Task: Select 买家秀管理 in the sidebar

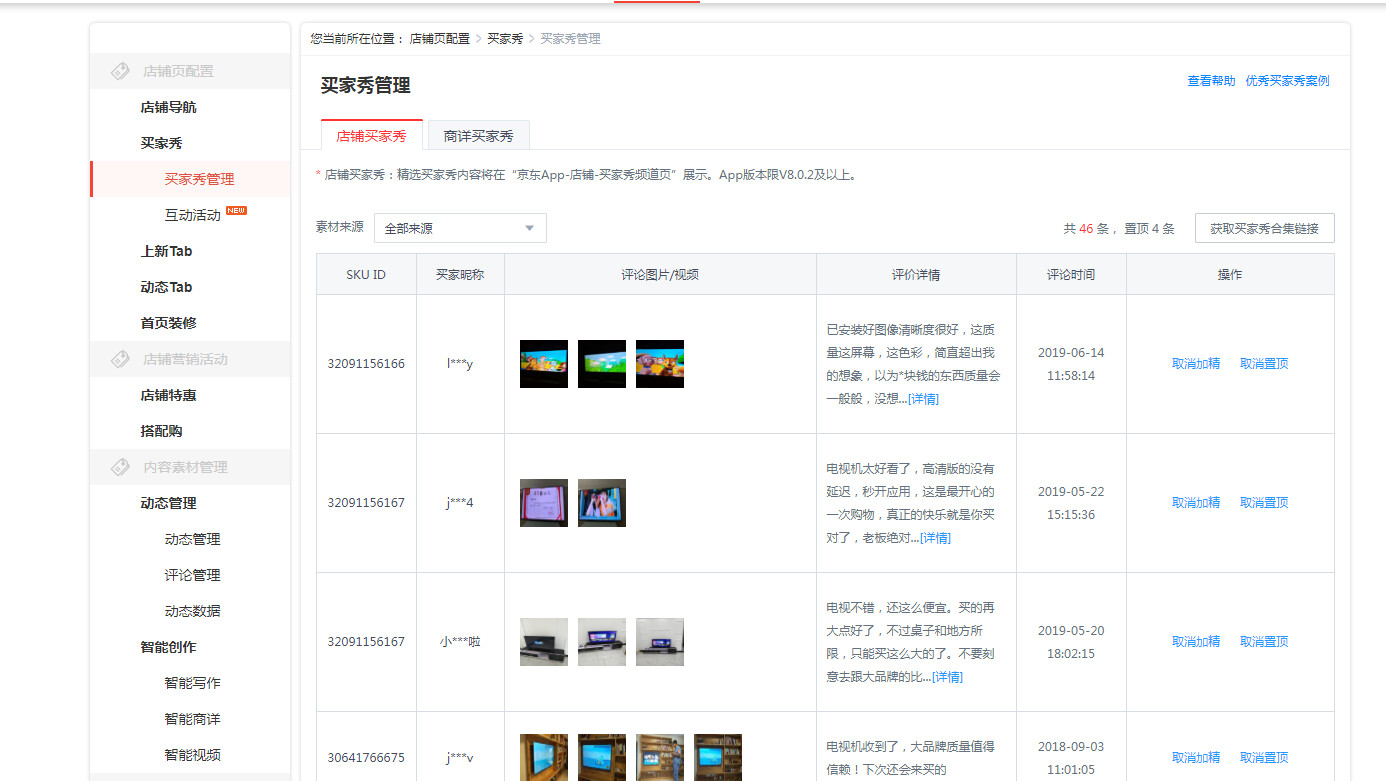Action: click(199, 179)
